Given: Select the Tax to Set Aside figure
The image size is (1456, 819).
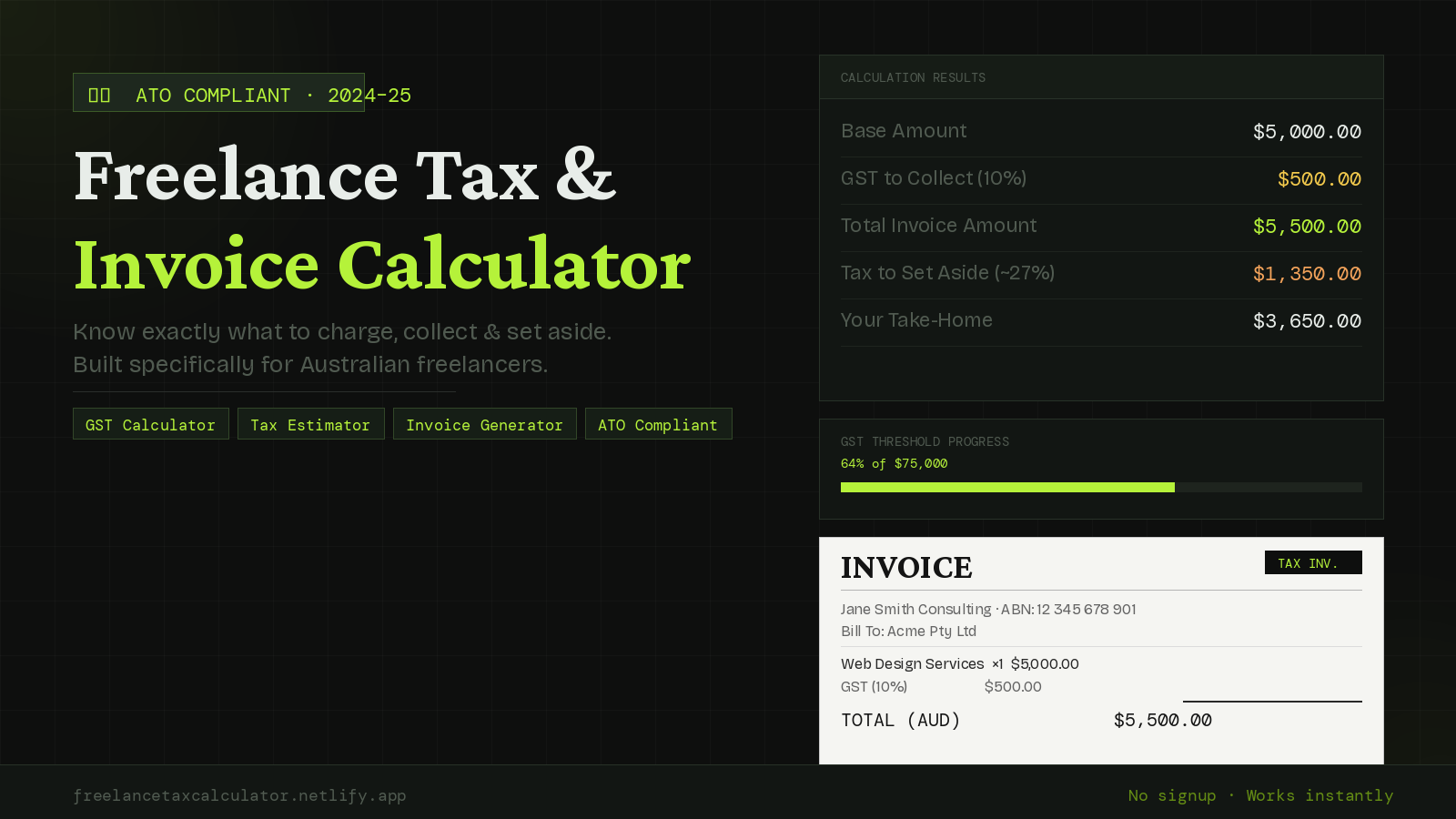Looking at the screenshot, I should pos(1307,273).
